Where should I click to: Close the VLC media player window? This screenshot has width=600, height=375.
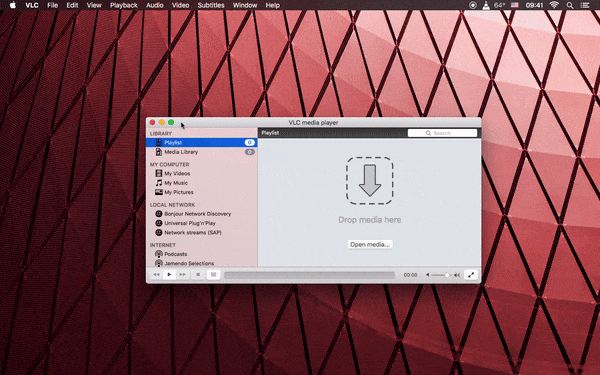(152, 122)
